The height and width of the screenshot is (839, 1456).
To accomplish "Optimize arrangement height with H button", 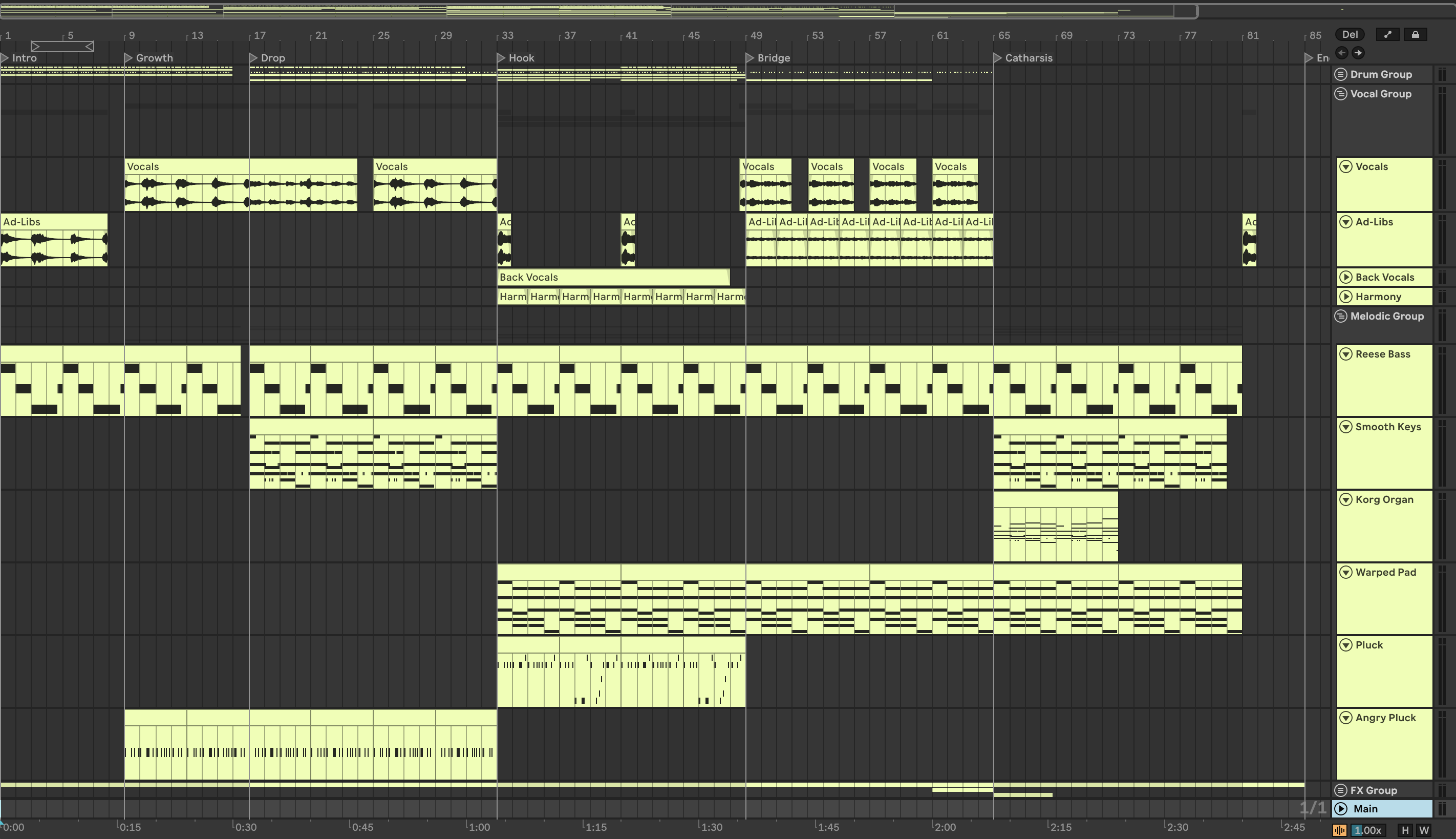I will click(1405, 830).
